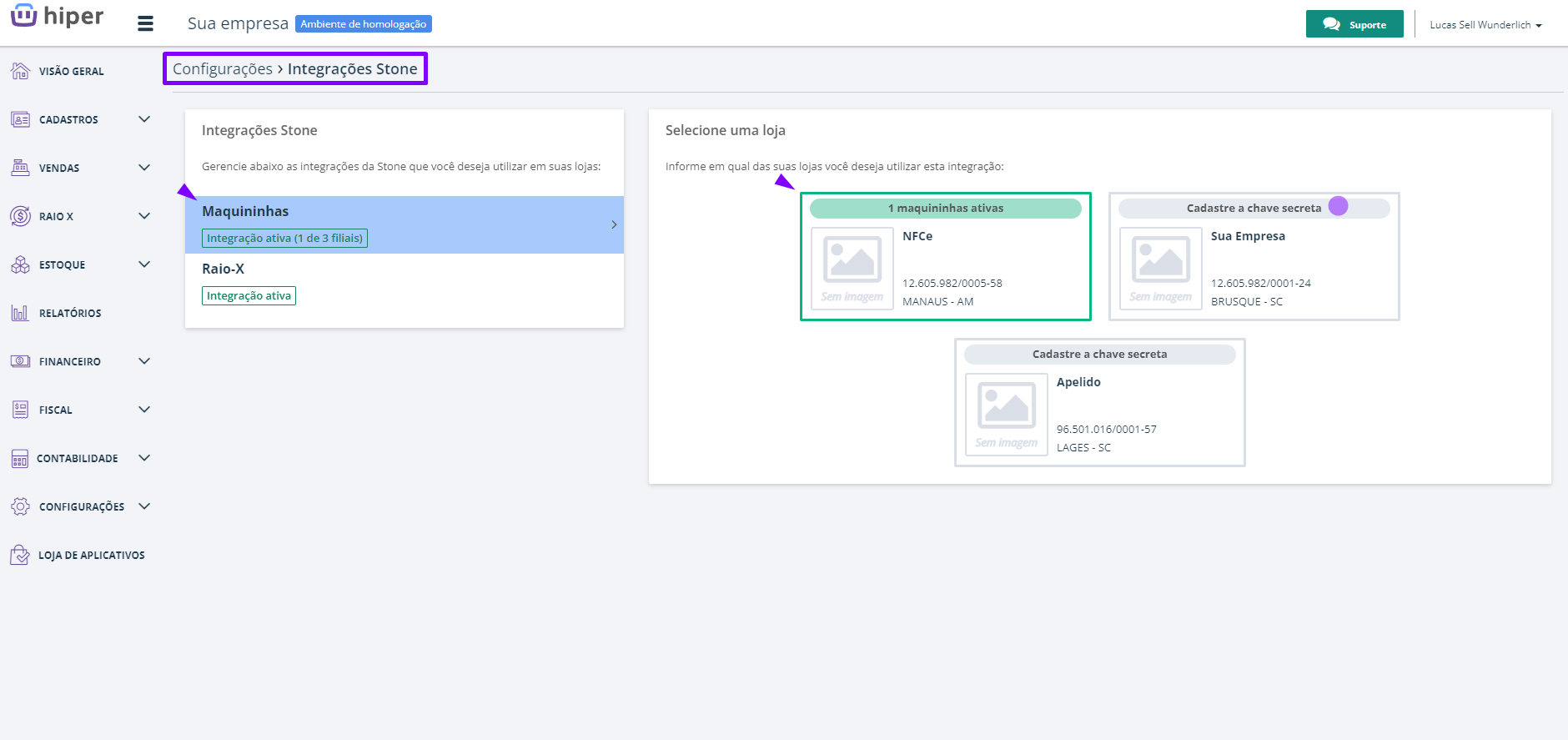Click the LAGES - SC location text

point(1084,447)
